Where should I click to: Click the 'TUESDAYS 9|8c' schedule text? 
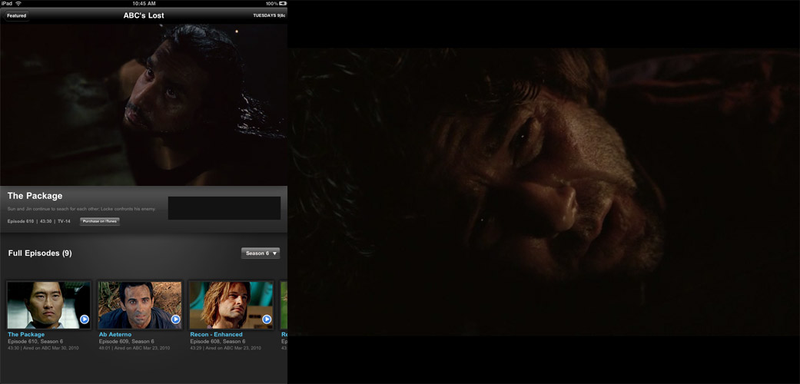tap(269, 16)
